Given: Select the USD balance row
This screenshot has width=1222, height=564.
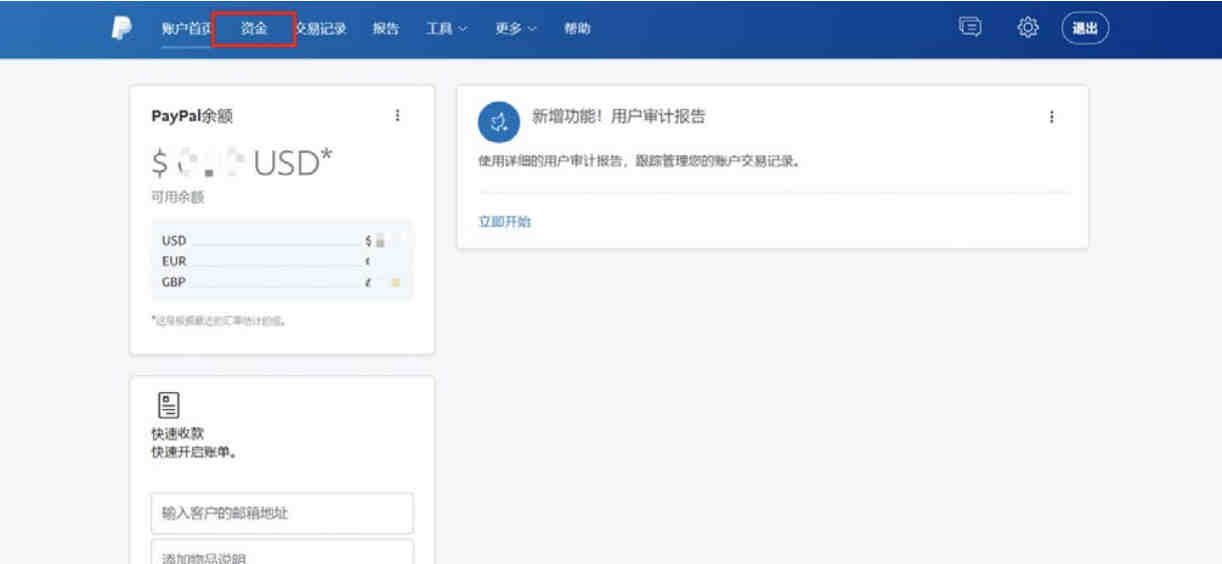Looking at the screenshot, I should click(281, 241).
